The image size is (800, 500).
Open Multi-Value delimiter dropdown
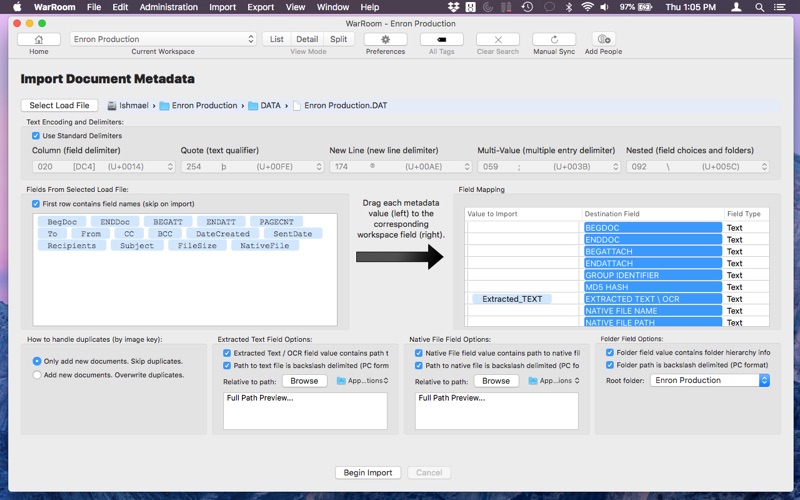[x=549, y=167]
